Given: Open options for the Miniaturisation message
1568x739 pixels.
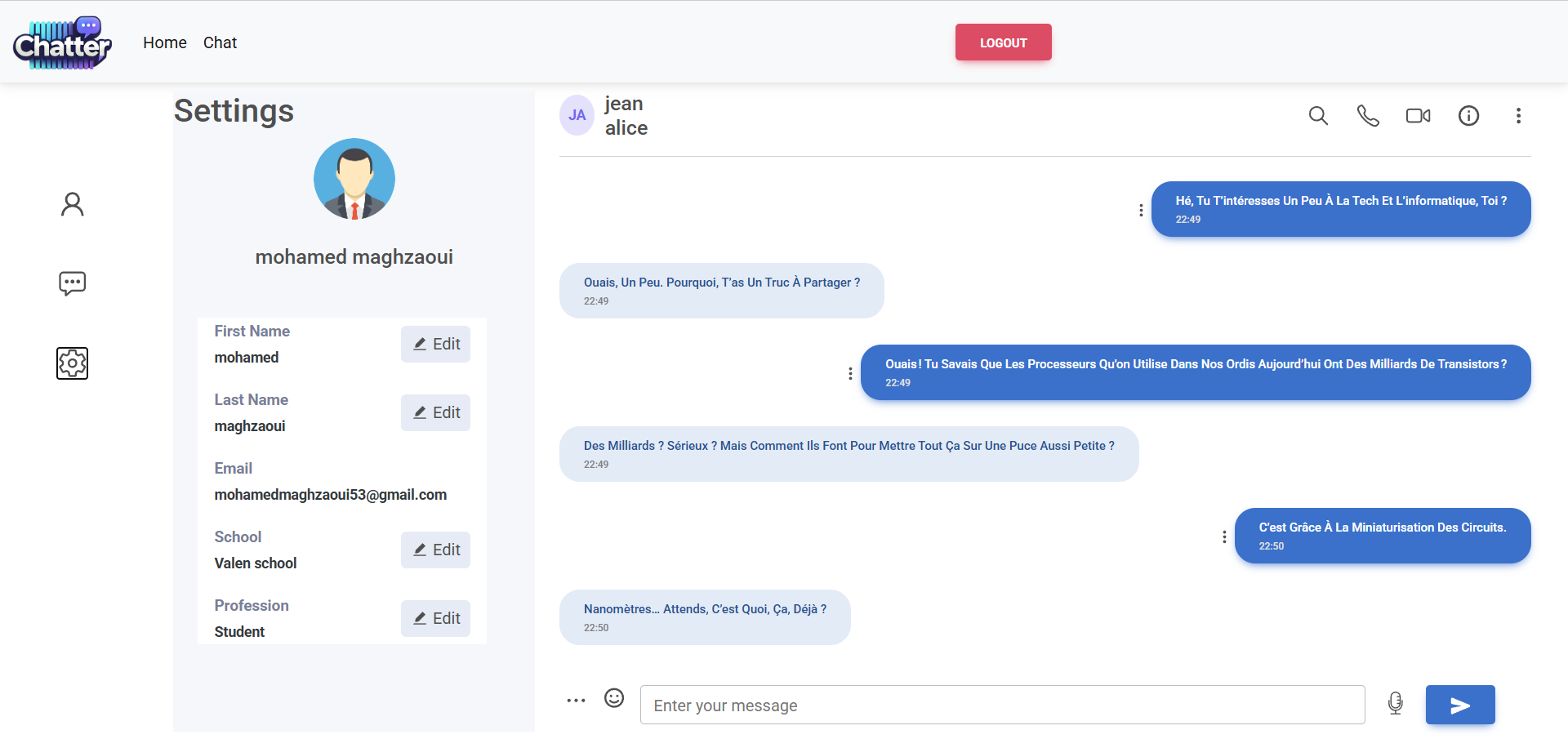Looking at the screenshot, I should tap(1223, 536).
